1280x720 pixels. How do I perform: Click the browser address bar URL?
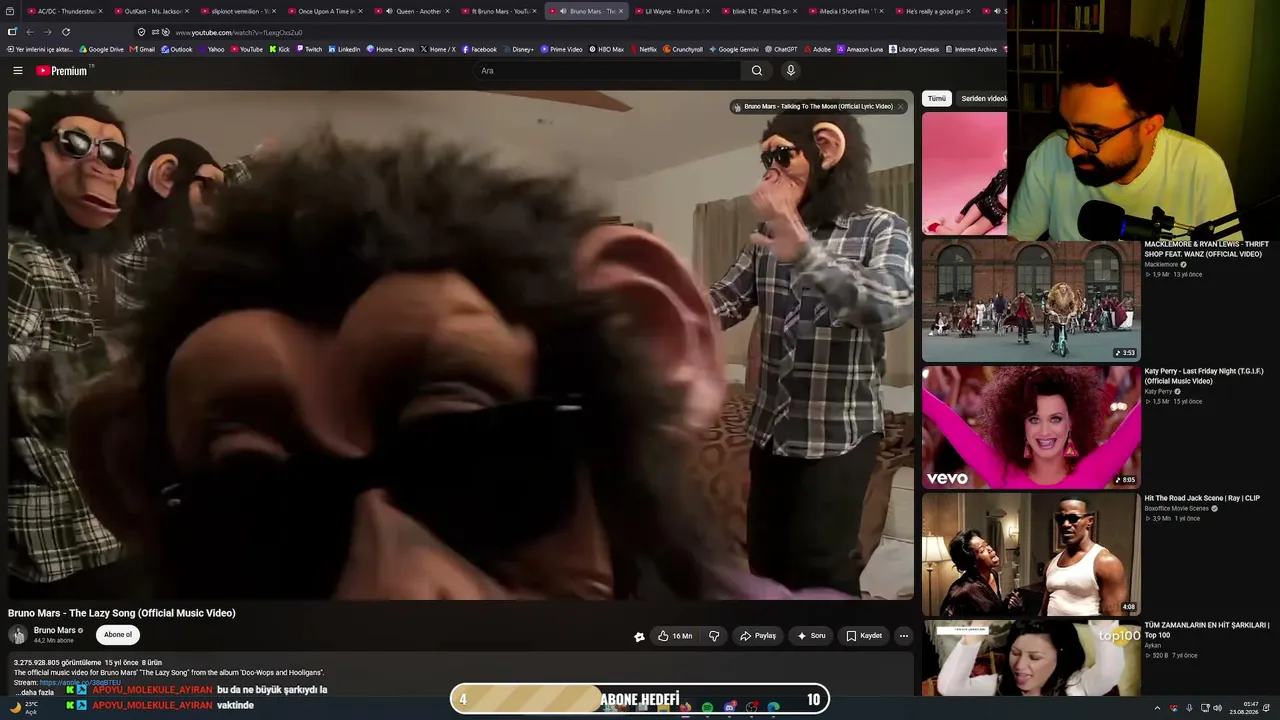pyautogui.click(x=239, y=32)
